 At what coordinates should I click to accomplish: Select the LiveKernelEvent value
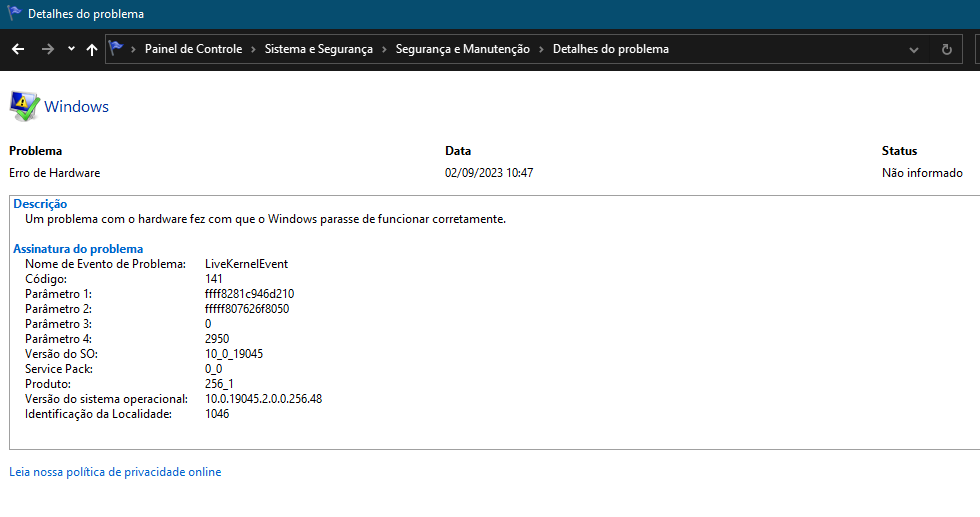[246, 264]
